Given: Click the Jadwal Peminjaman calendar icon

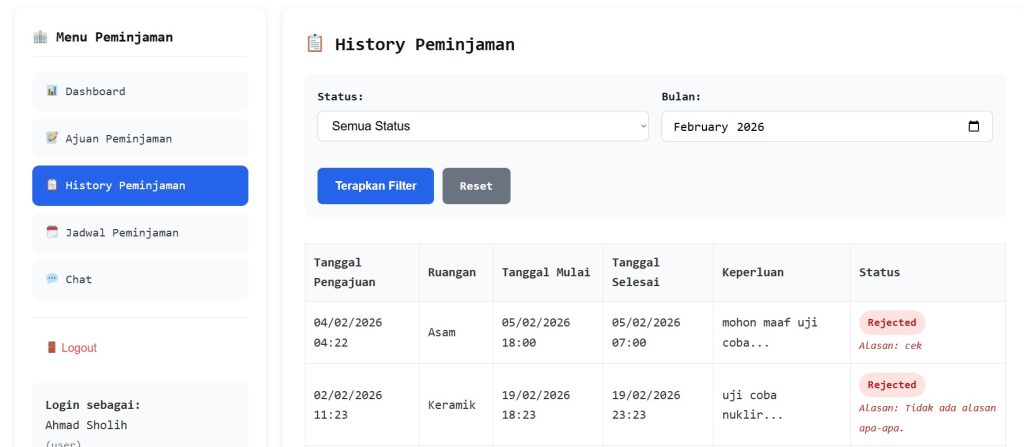Looking at the screenshot, I should pos(52,232).
